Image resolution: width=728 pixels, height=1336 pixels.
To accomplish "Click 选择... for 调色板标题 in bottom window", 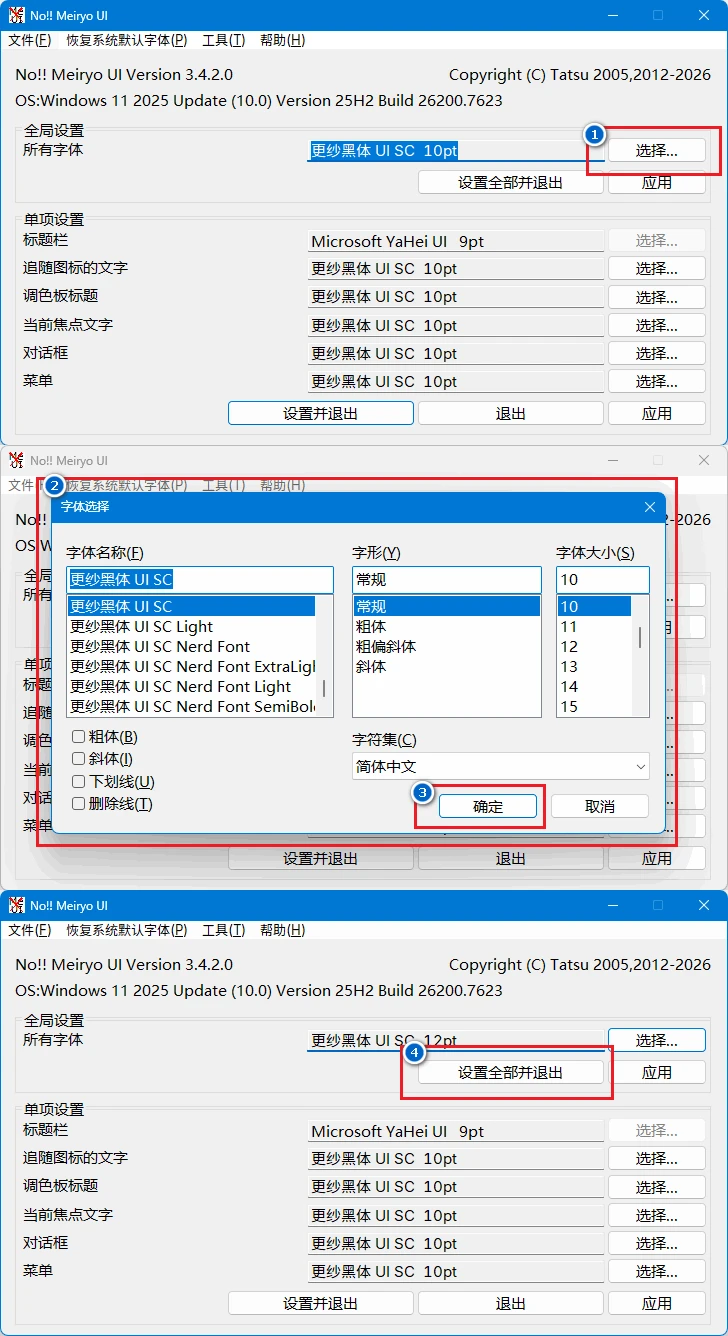I will 657,1187.
